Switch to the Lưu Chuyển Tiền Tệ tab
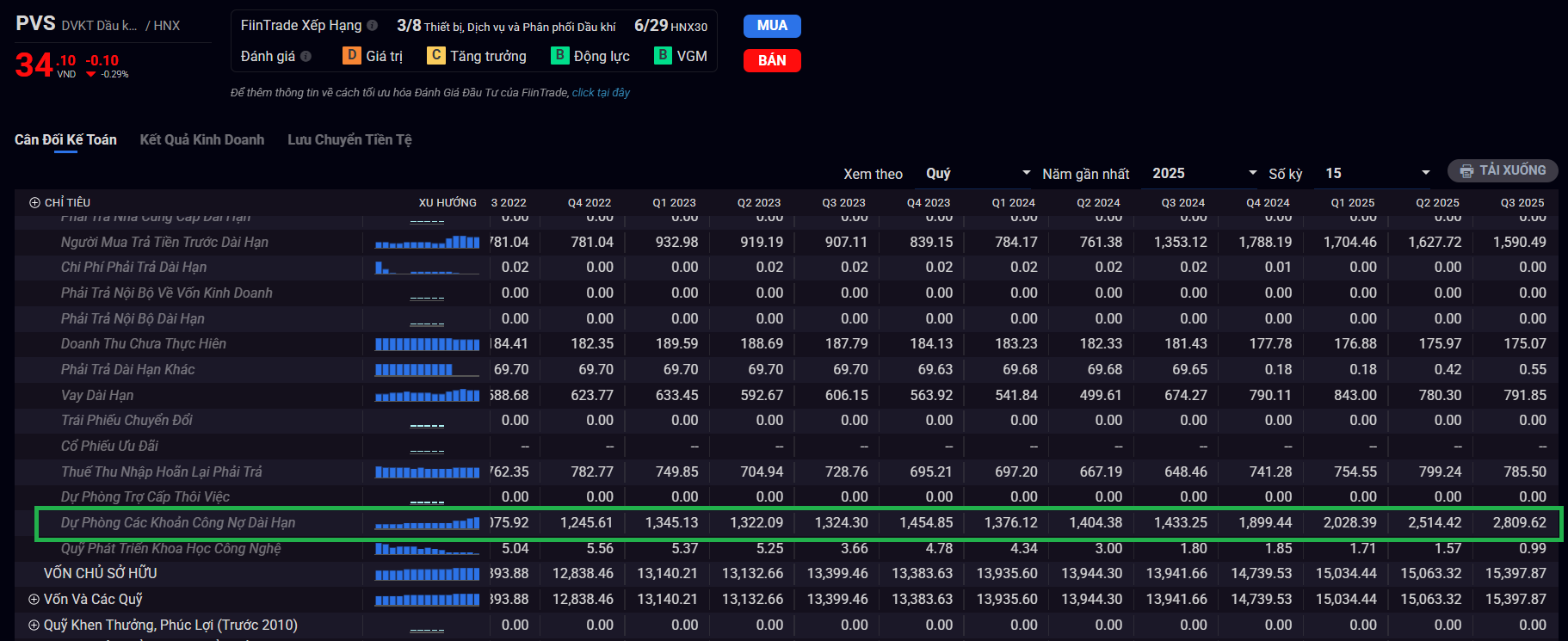 pyautogui.click(x=349, y=140)
